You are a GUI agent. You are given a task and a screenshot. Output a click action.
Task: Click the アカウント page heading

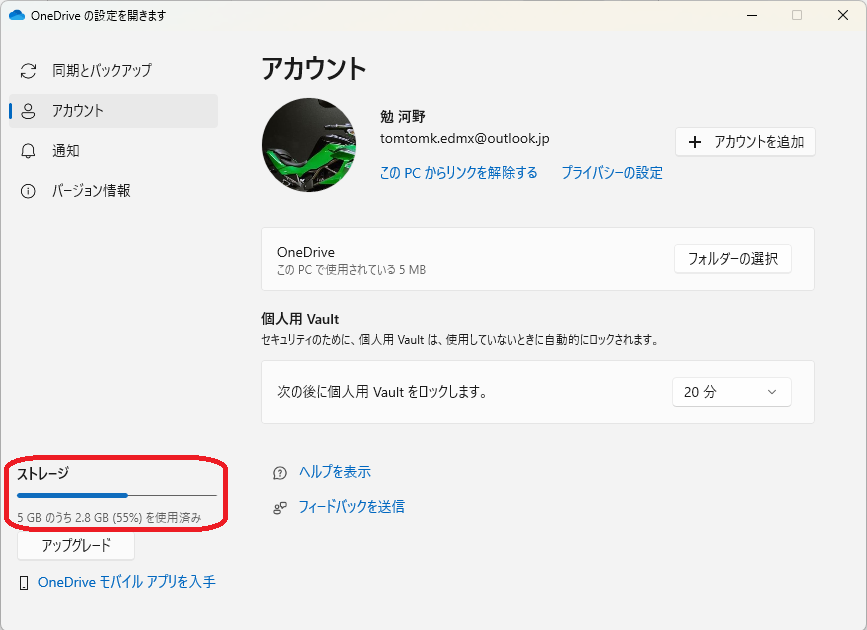314,69
